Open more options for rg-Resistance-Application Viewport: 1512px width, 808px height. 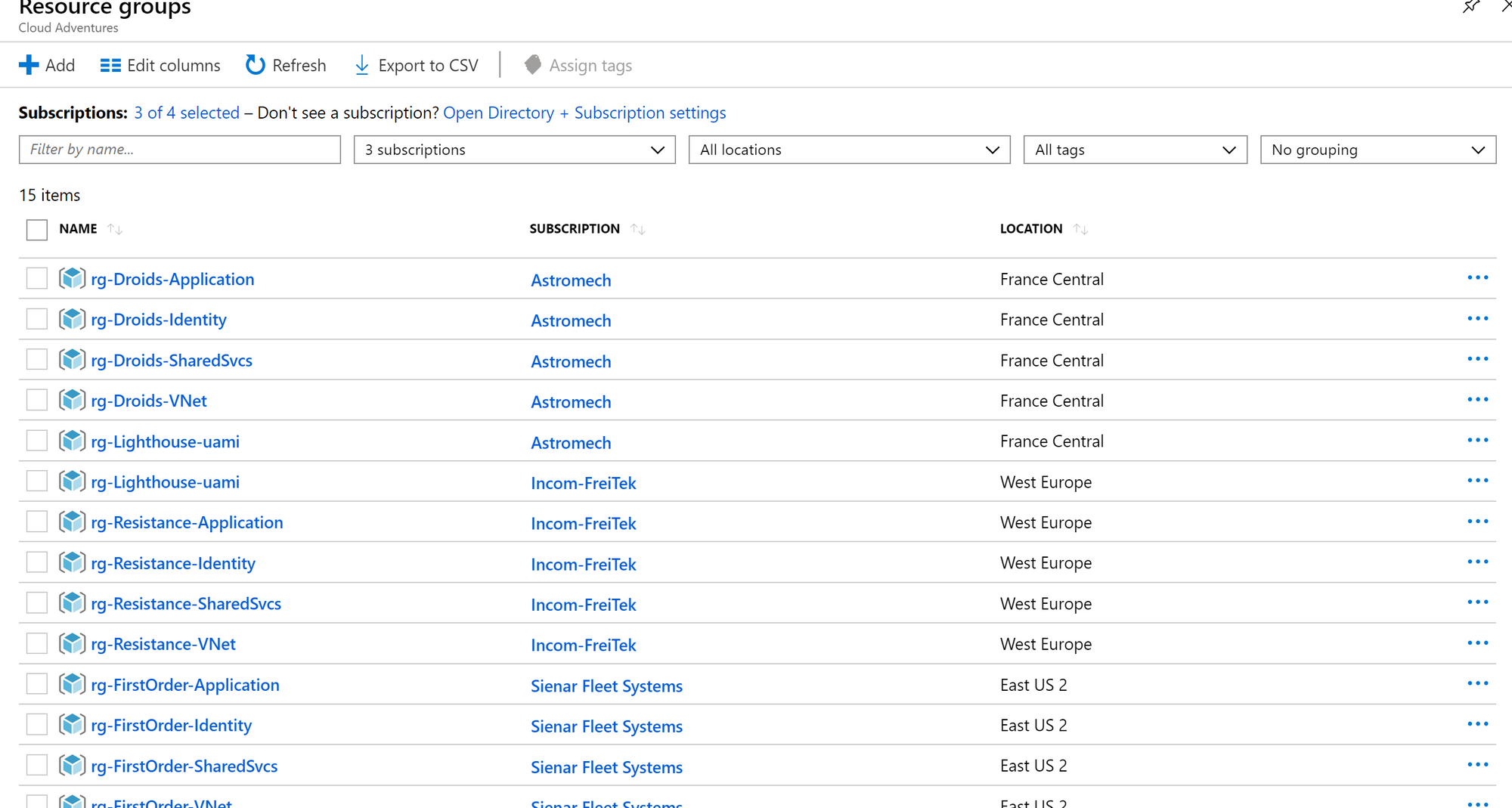coord(1477,522)
